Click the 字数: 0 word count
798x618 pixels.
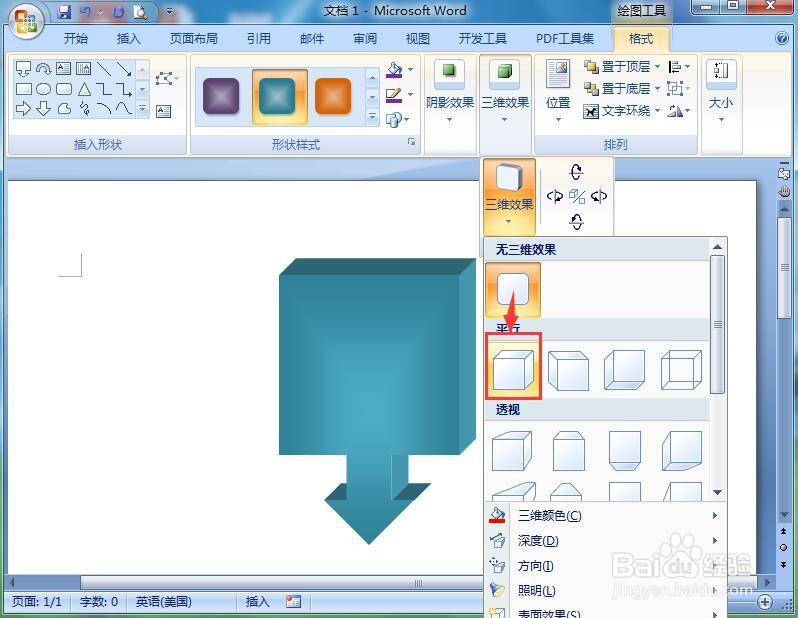99,602
